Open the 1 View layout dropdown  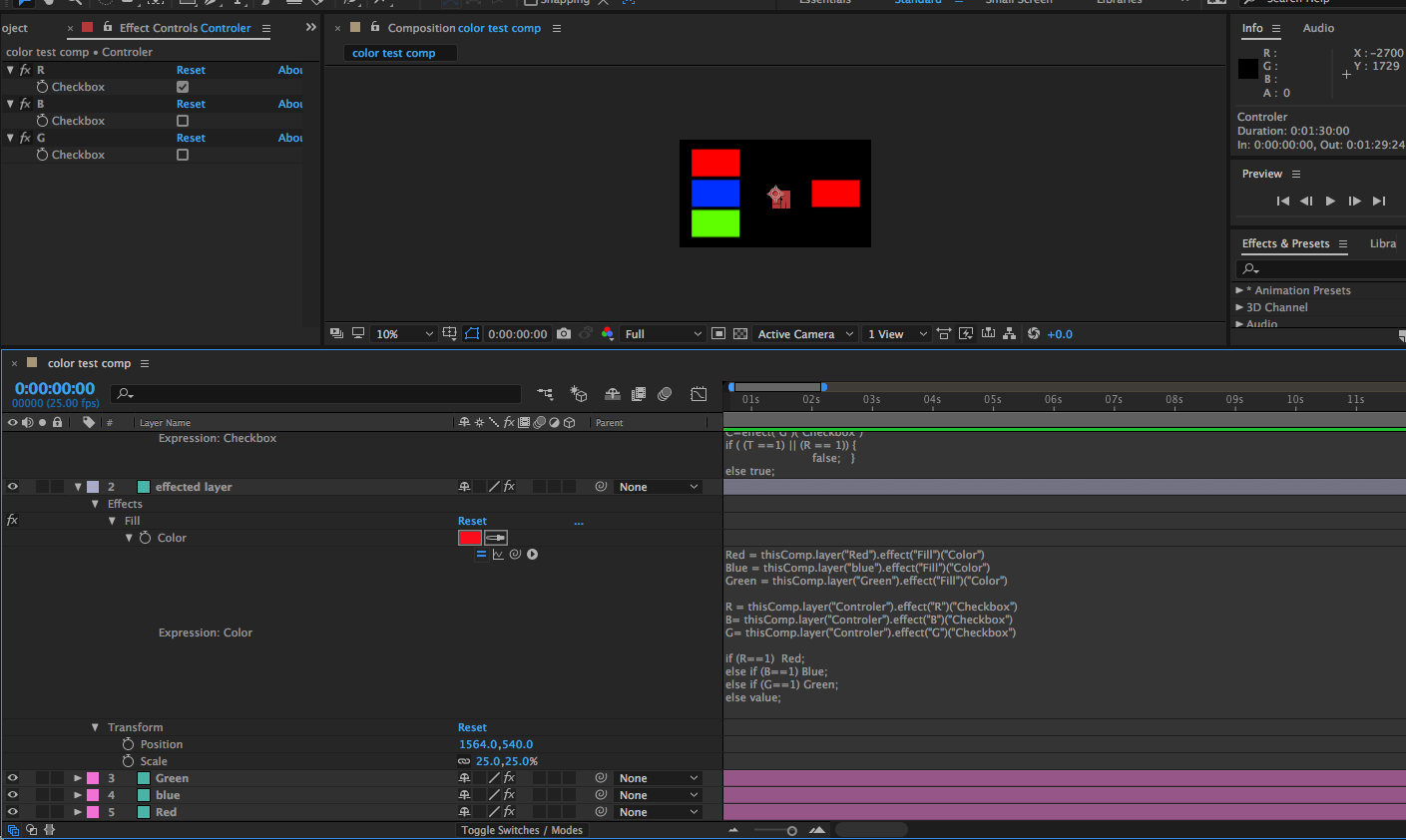[897, 334]
